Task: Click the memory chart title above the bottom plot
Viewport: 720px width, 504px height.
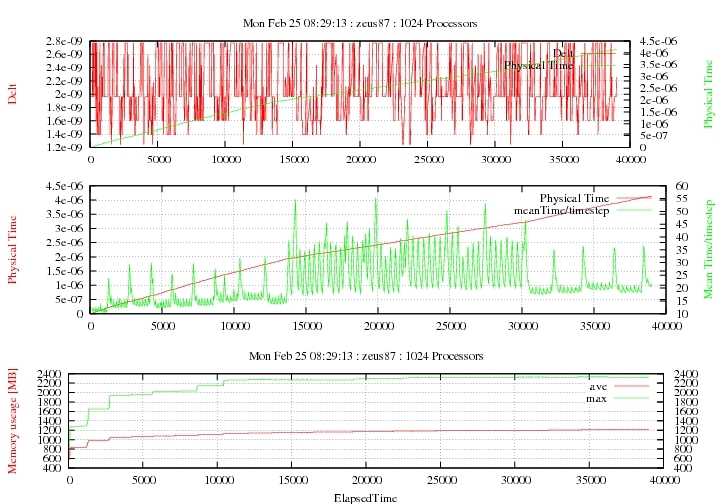Action: coord(366,356)
